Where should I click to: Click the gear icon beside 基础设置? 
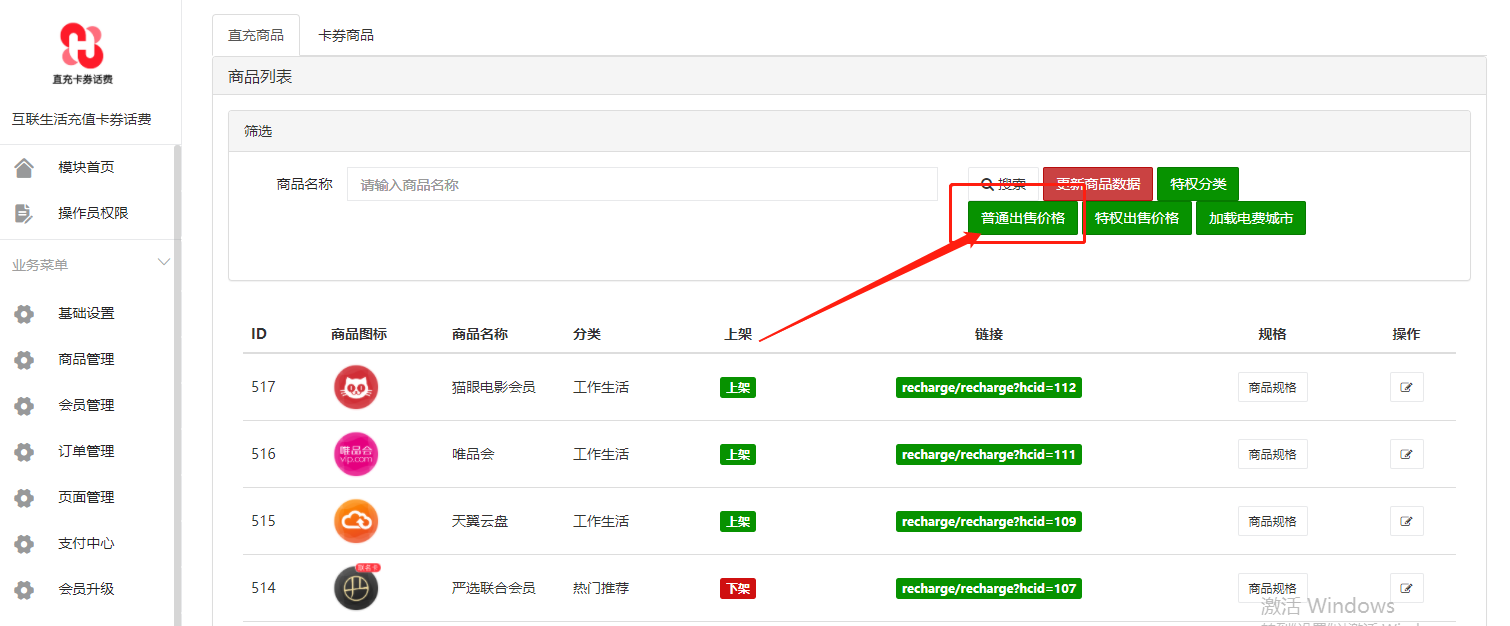(x=24, y=314)
